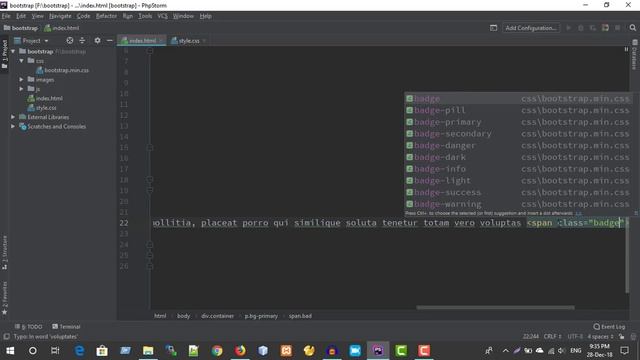The image size is (640, 360).
Task: Choose the badge-info completion suggestion
Action: (518, 169)
